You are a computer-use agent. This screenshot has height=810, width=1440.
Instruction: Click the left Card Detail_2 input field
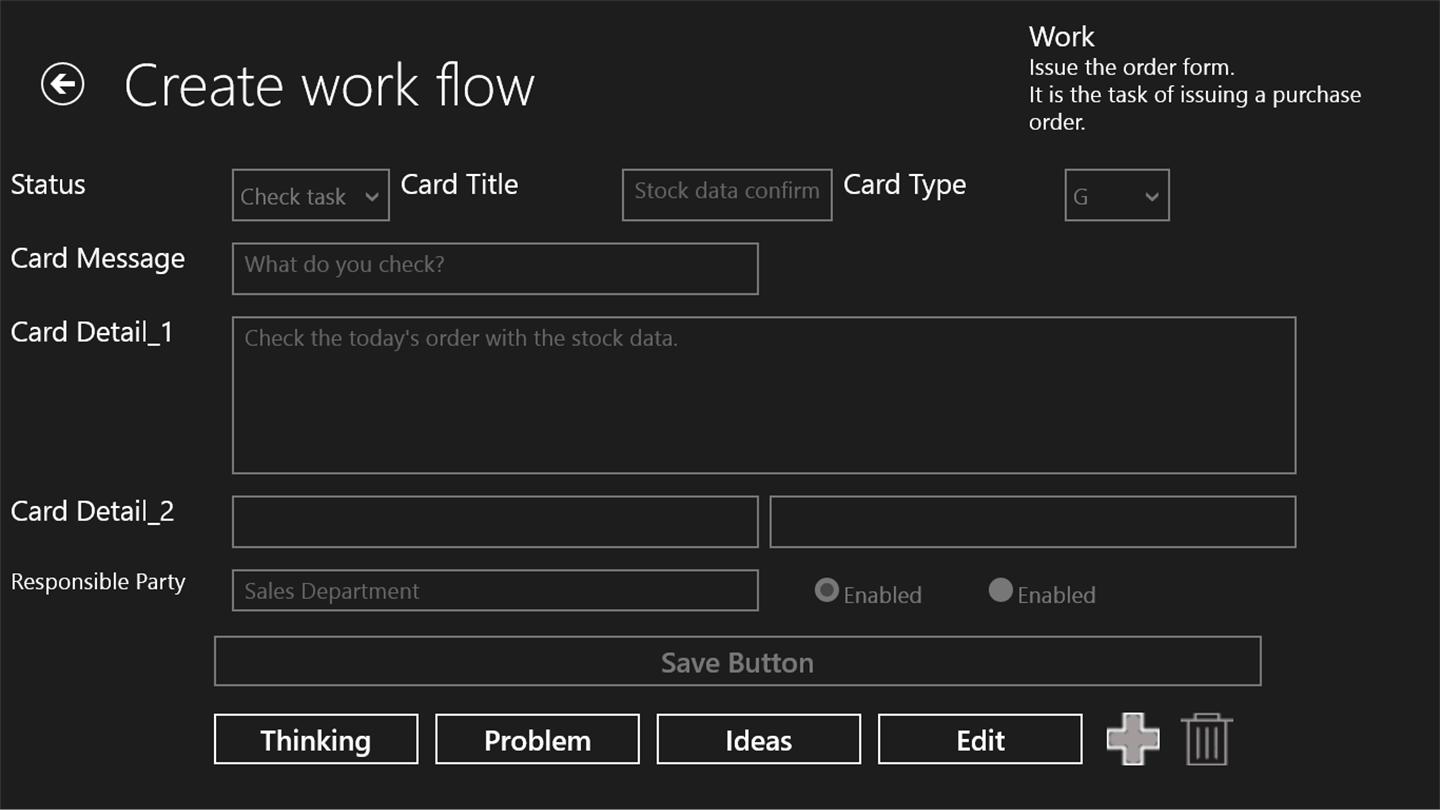(495, 522)
